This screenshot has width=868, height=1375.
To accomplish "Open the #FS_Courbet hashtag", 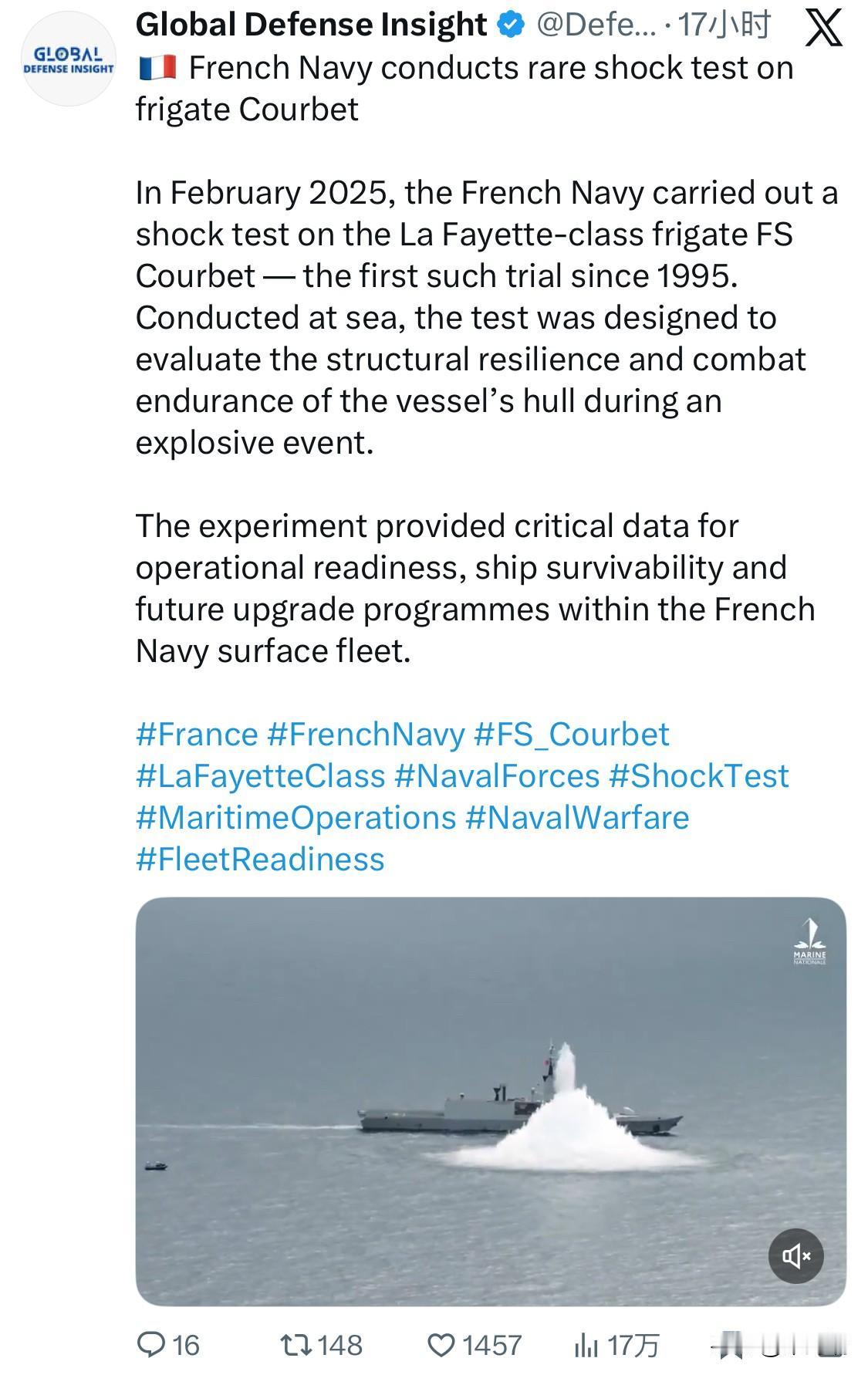I will click(x=572, y=734).
